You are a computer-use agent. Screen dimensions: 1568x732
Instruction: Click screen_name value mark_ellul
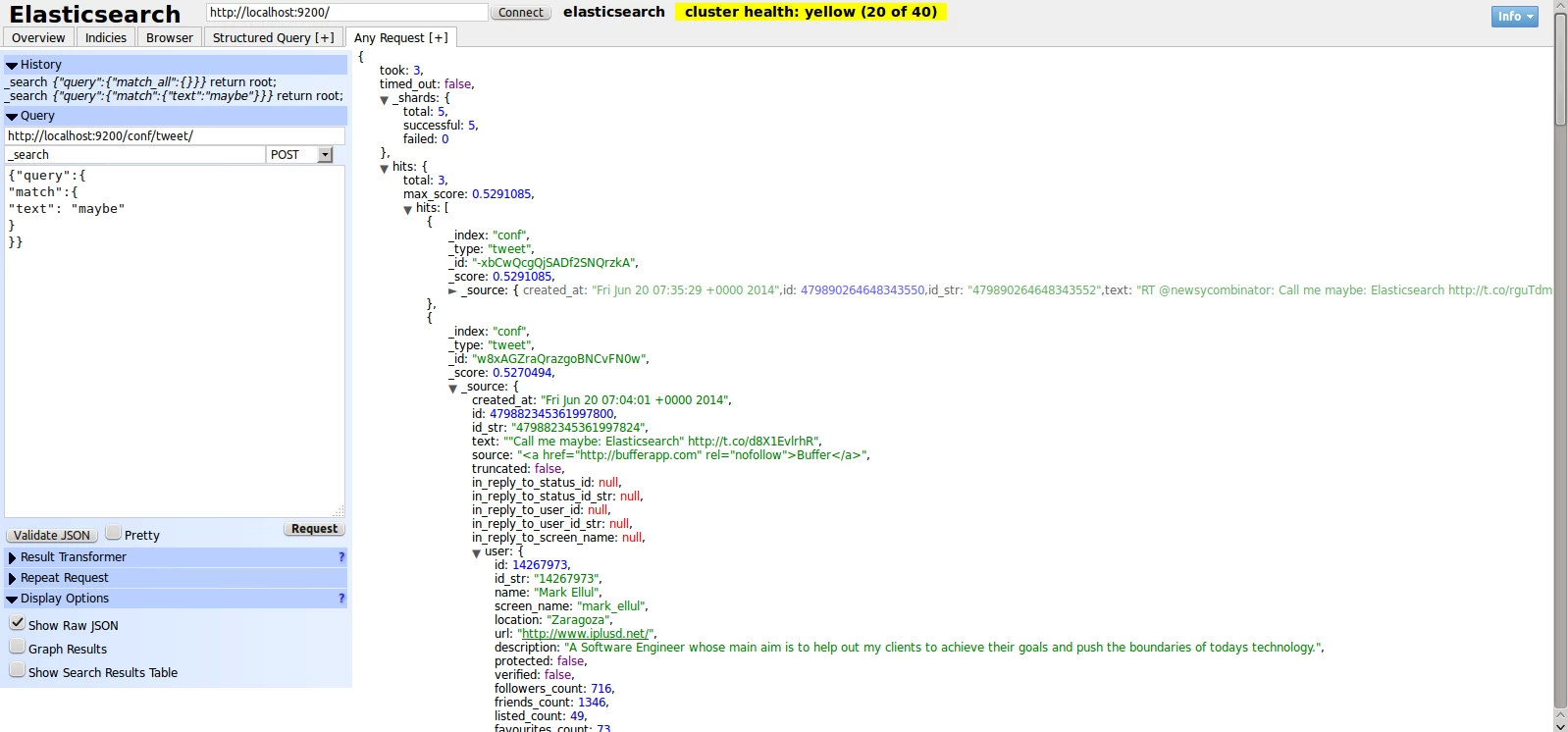610,606
